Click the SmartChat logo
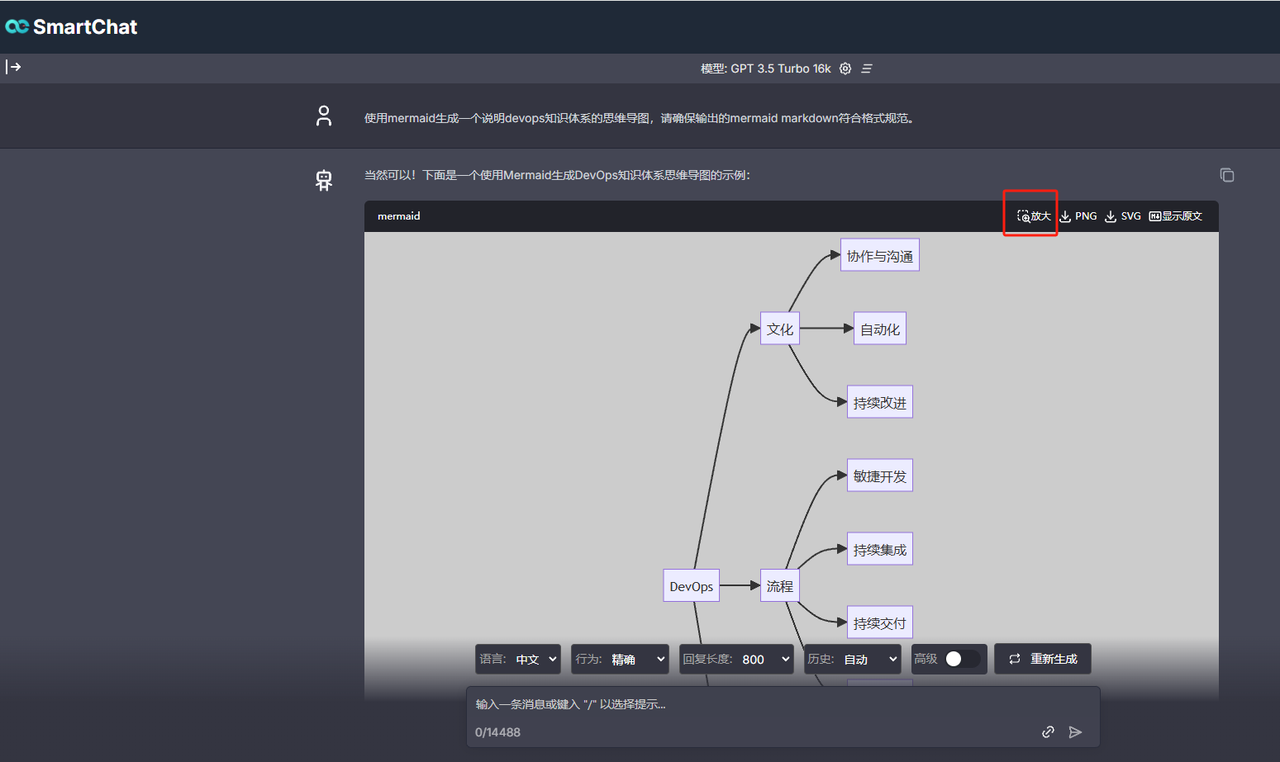1280x762 pixels. (x=71, y=27)
